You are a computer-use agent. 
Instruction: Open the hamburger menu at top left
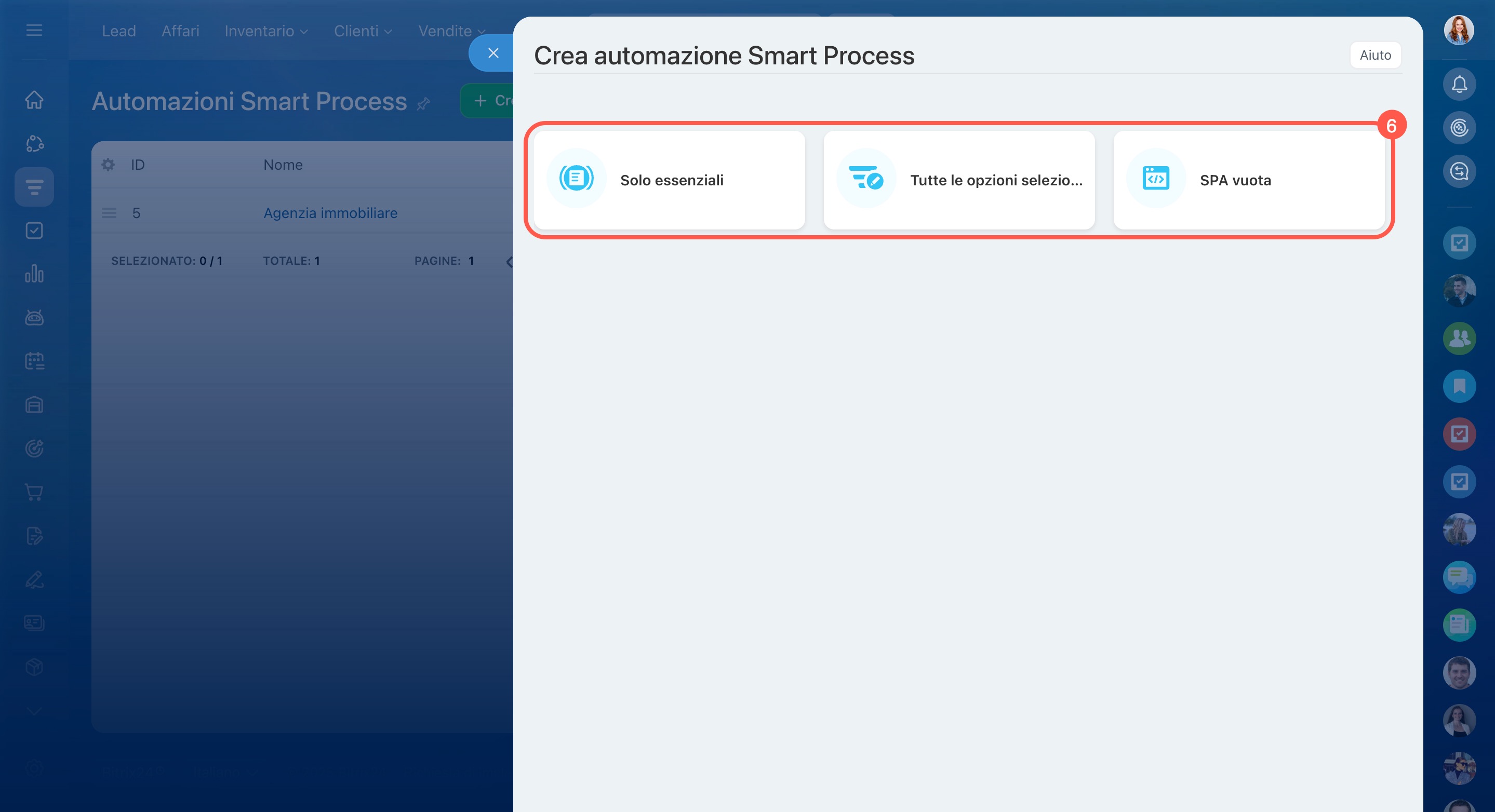pos(34,30)
